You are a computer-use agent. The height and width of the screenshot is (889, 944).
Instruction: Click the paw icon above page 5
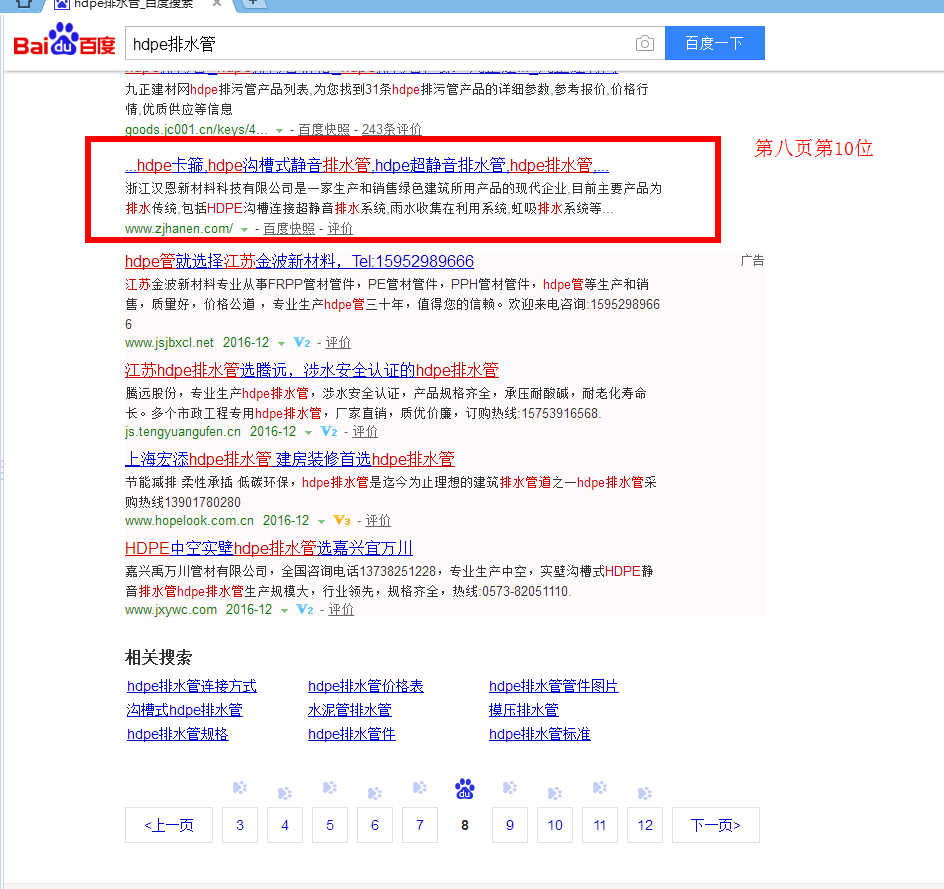click(330, 787)
